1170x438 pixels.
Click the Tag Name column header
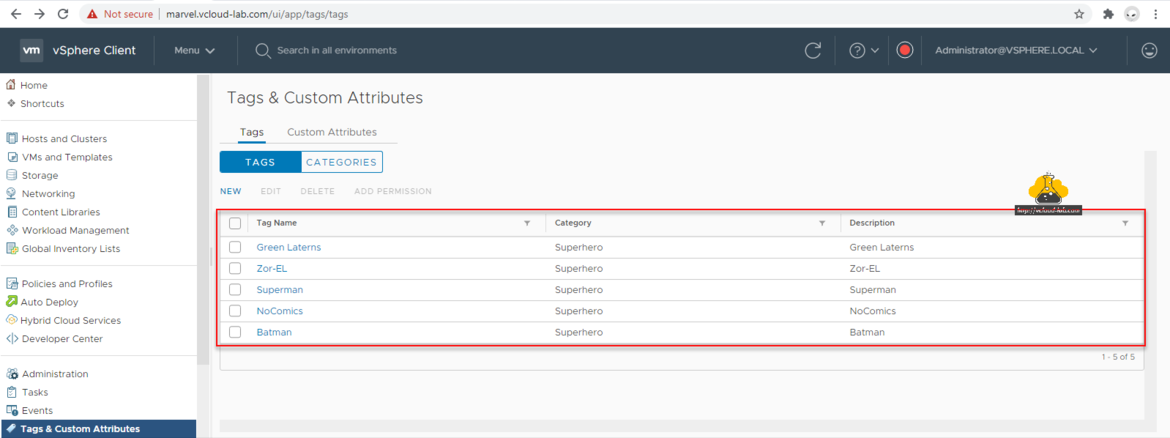click(277, 223)
